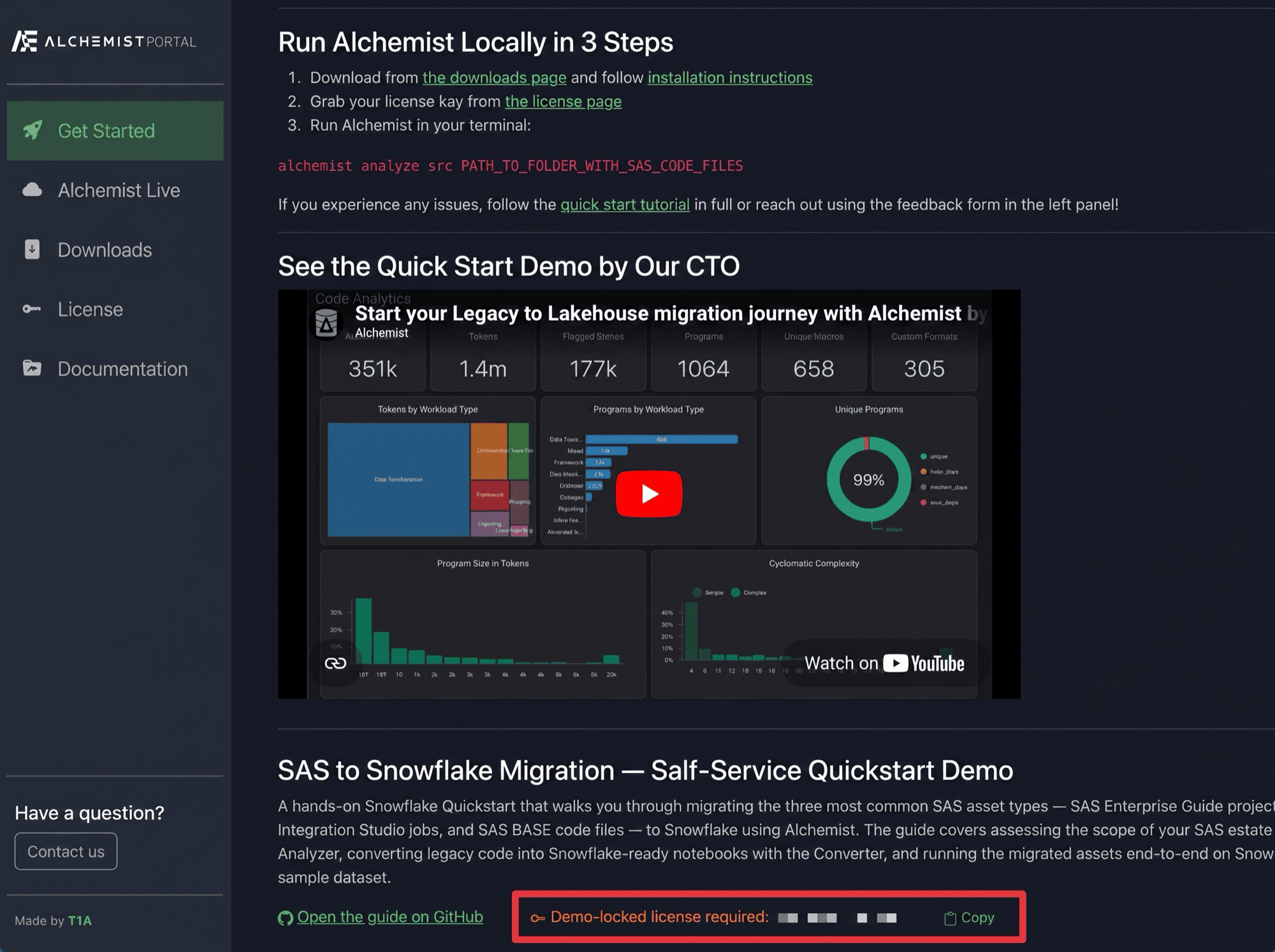This screenshot has width=1275, height=952.
Task: Open the guide on GitHub
Action: (x=381, y=917)
